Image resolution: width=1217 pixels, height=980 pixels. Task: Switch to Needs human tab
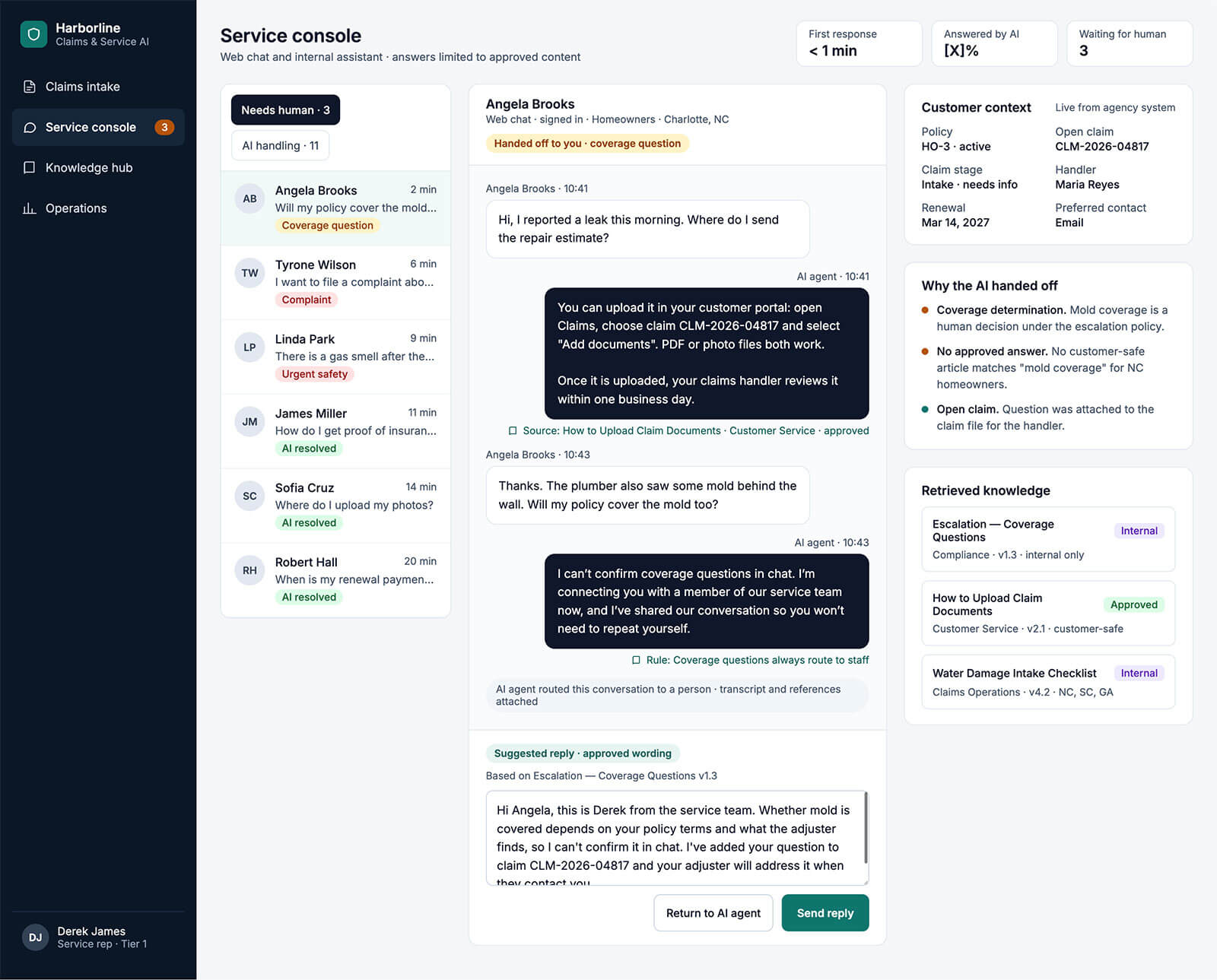pyautogui.click(x=285, y=110)
